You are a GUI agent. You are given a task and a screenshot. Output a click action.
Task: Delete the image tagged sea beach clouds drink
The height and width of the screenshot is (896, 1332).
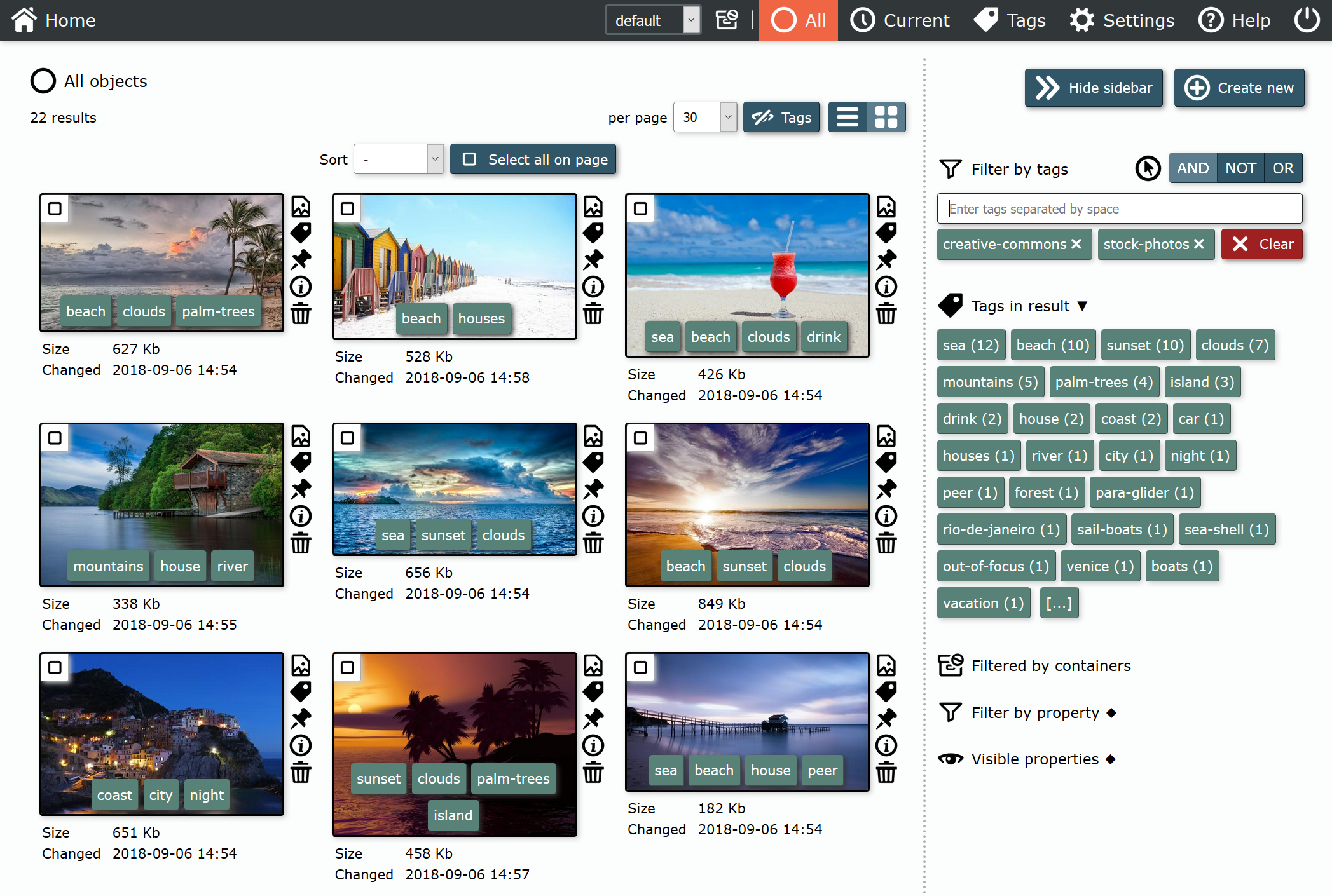tap(888, 314)
